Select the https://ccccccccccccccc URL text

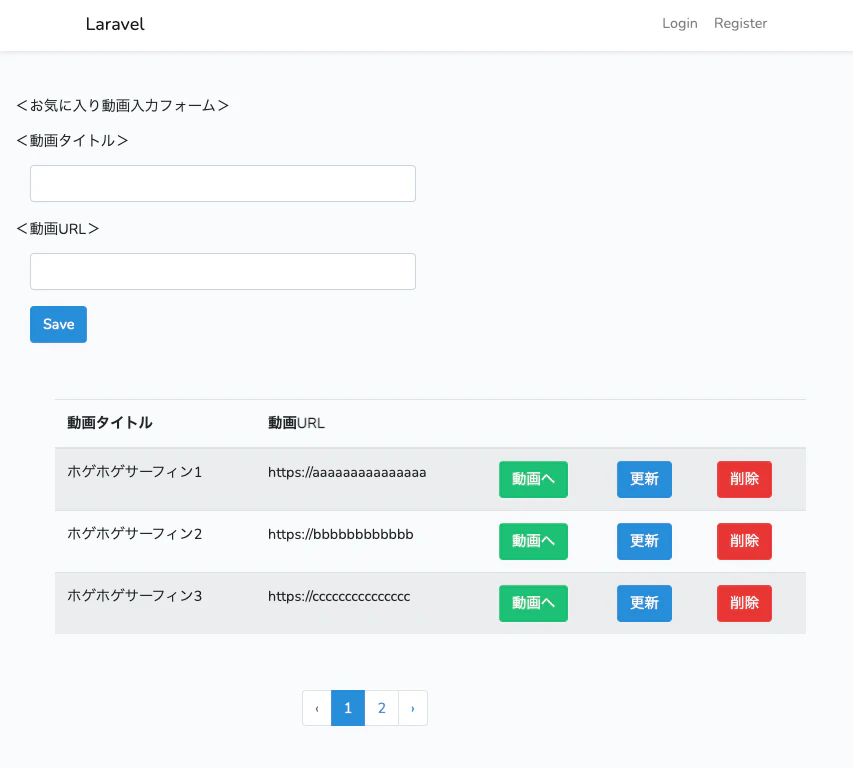pyautogui.click(x=339, y=596)
